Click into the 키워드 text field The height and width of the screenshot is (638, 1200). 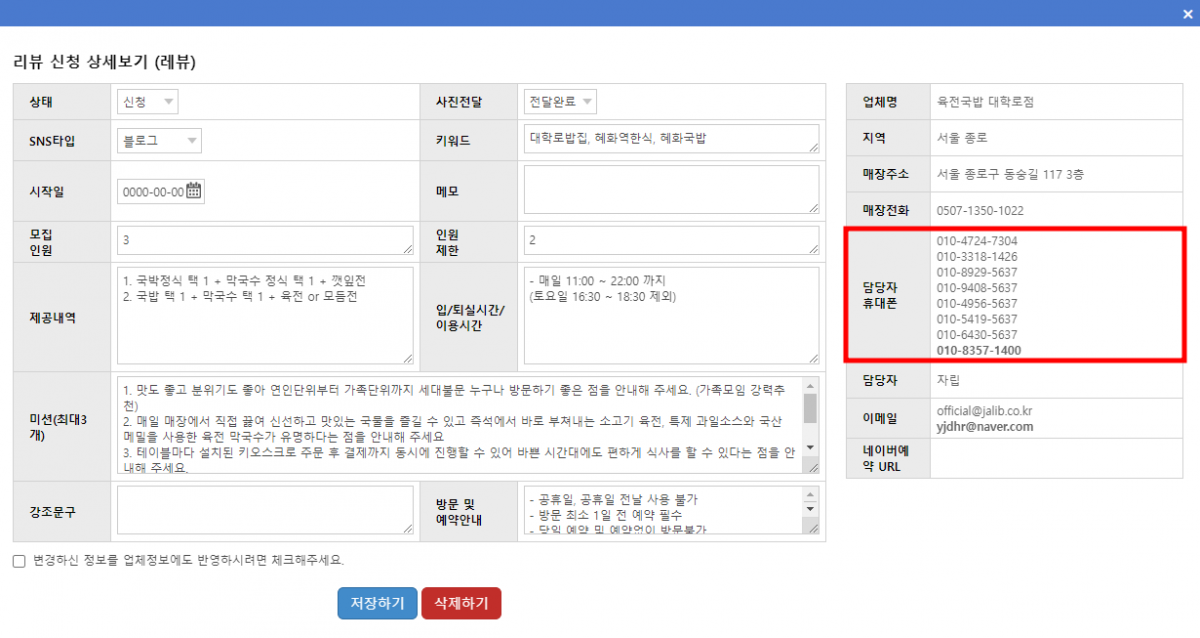tap(670, 139)
